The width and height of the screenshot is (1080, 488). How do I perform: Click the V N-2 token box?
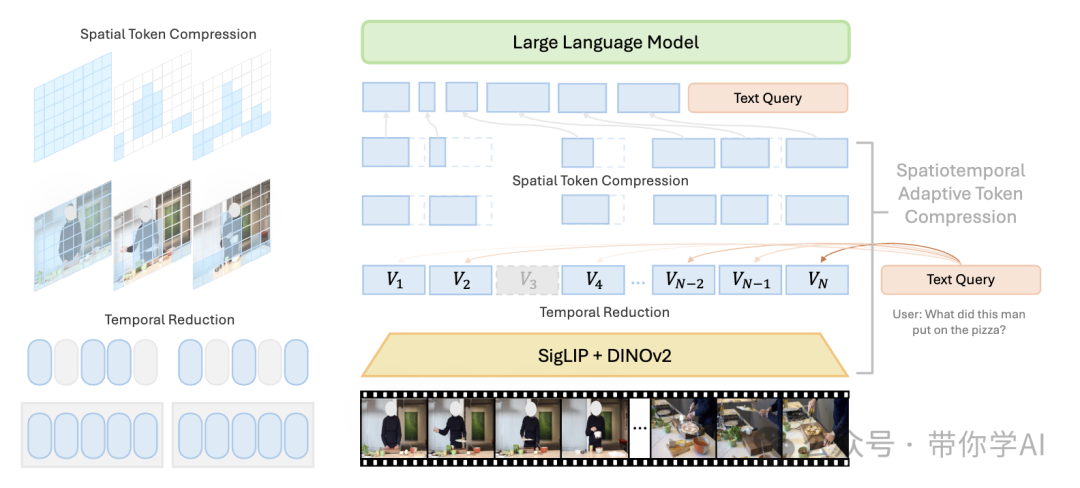pyautogui.click(x=683, y=279)
